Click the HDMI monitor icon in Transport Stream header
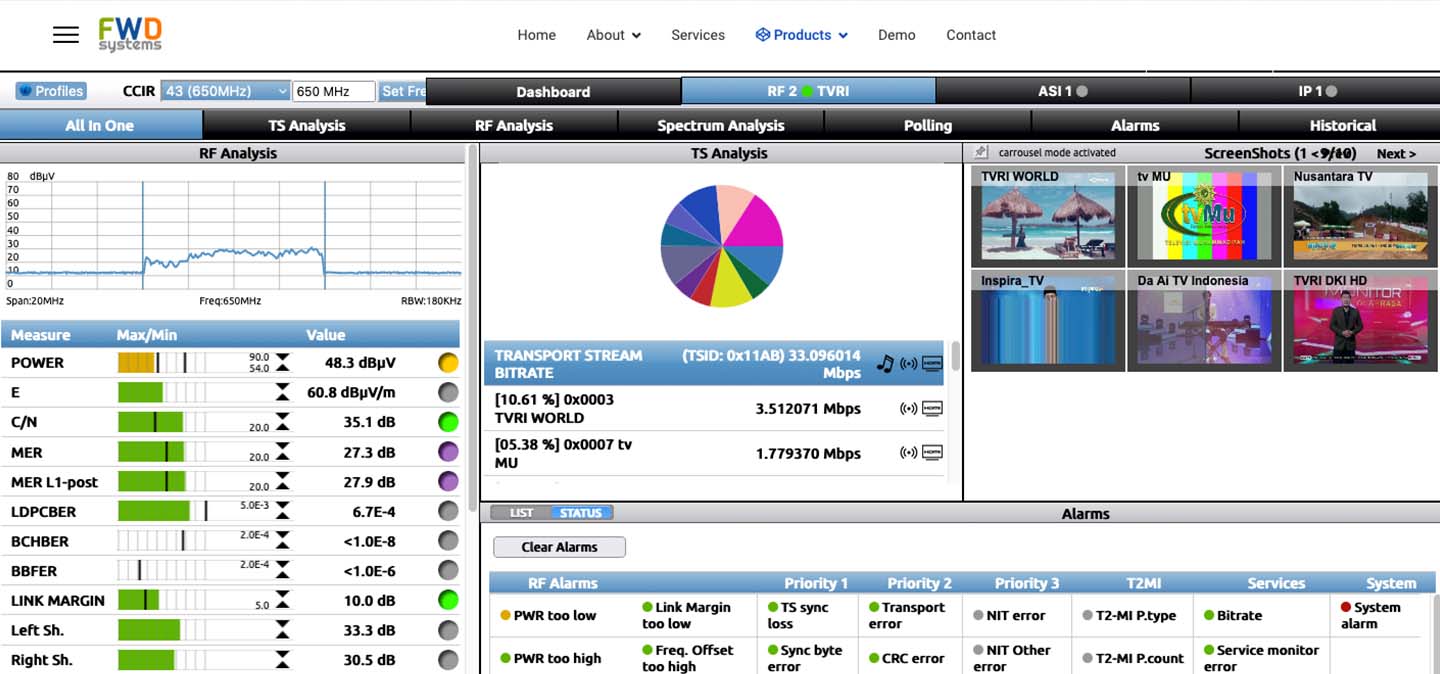Screen dimensions: 1440x674 (x=932, y=364)
